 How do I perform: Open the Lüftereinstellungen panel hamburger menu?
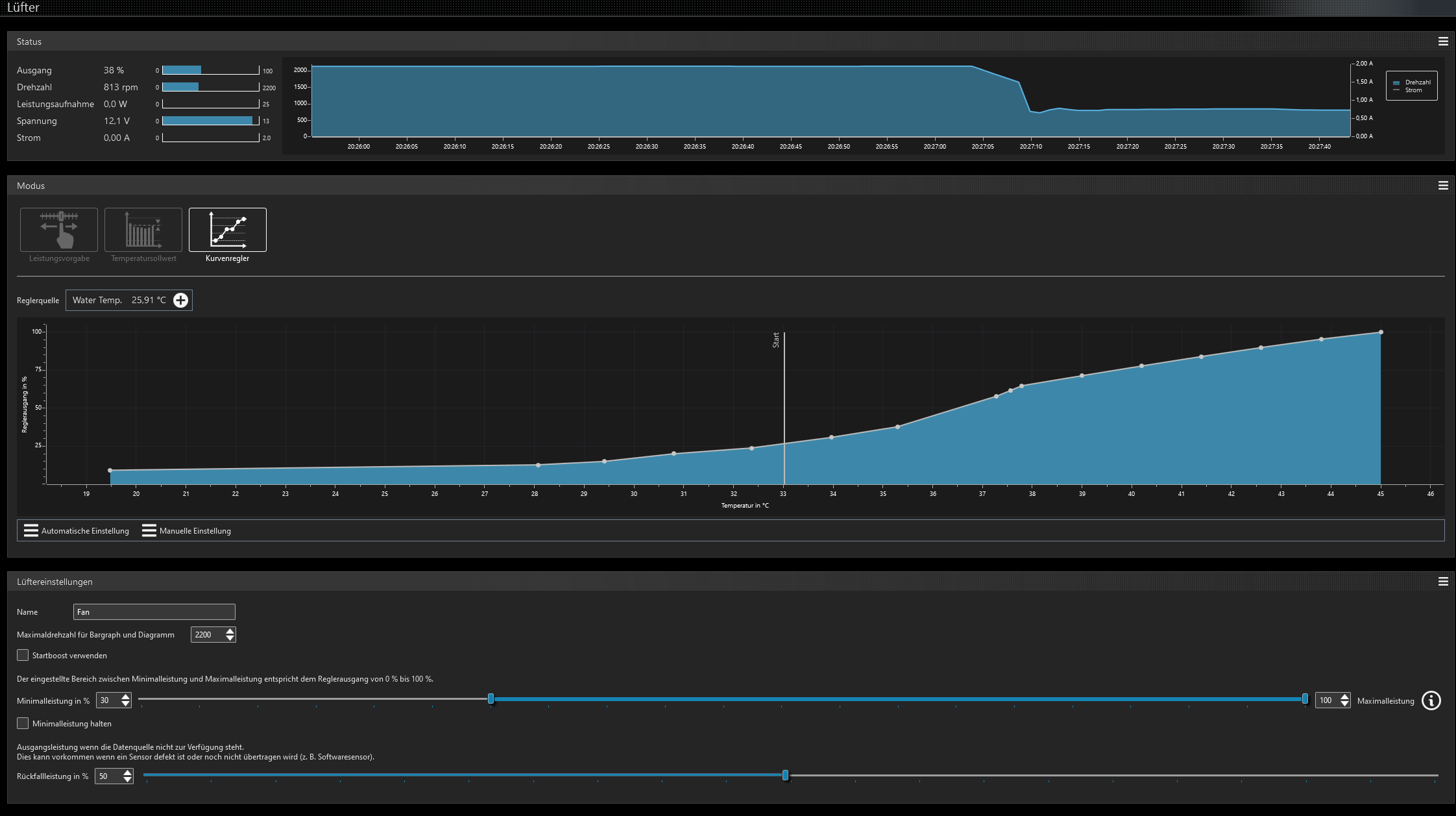(x=1443, y=582)
